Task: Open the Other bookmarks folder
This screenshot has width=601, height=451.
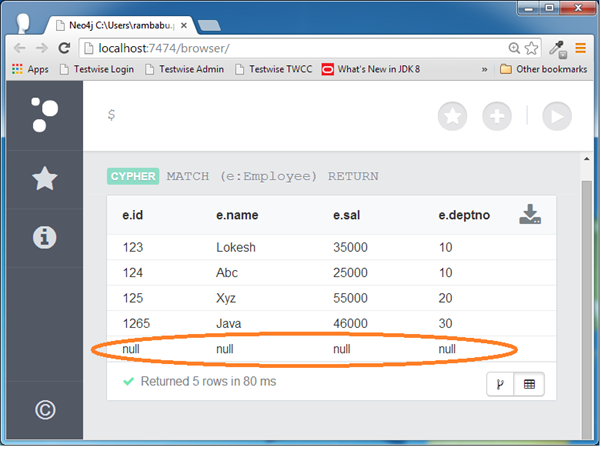Action: point(544,69)
